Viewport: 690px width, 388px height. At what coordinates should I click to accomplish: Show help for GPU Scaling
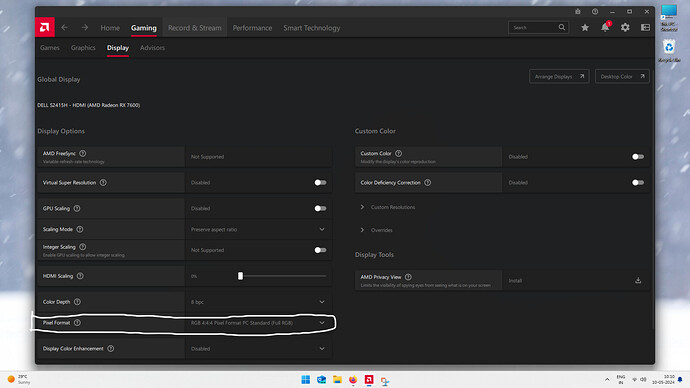[77, 209]
